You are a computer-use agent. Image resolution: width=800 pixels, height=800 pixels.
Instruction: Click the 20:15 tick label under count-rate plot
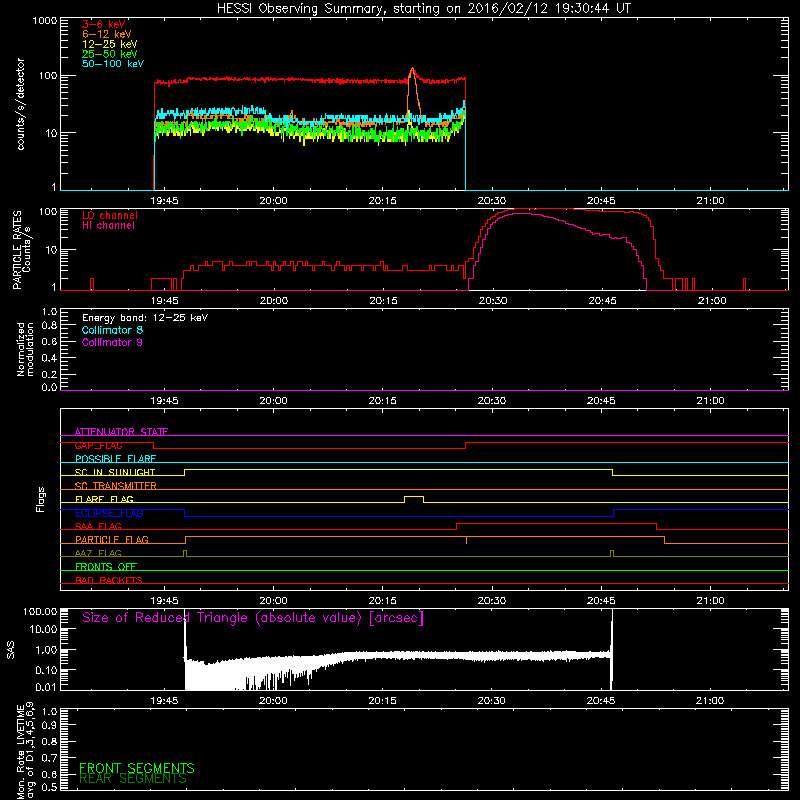tap(382, 201)
